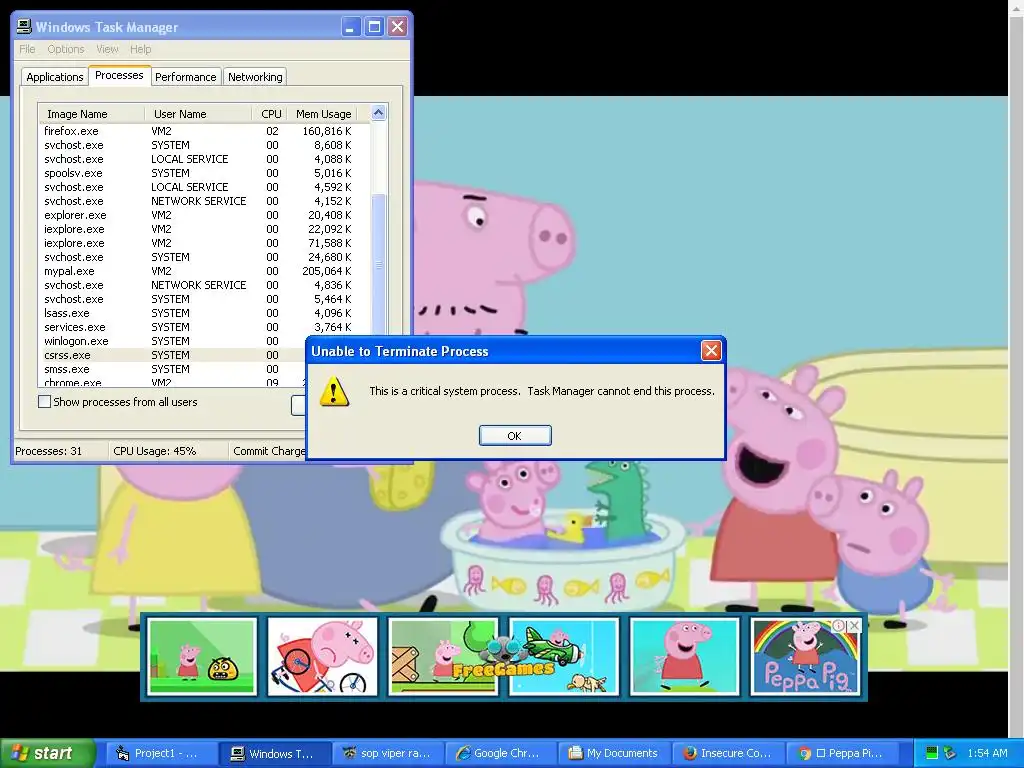Switch to My Documents taskbar button
Screen dimensions: 1024x768
coord(616,753)
